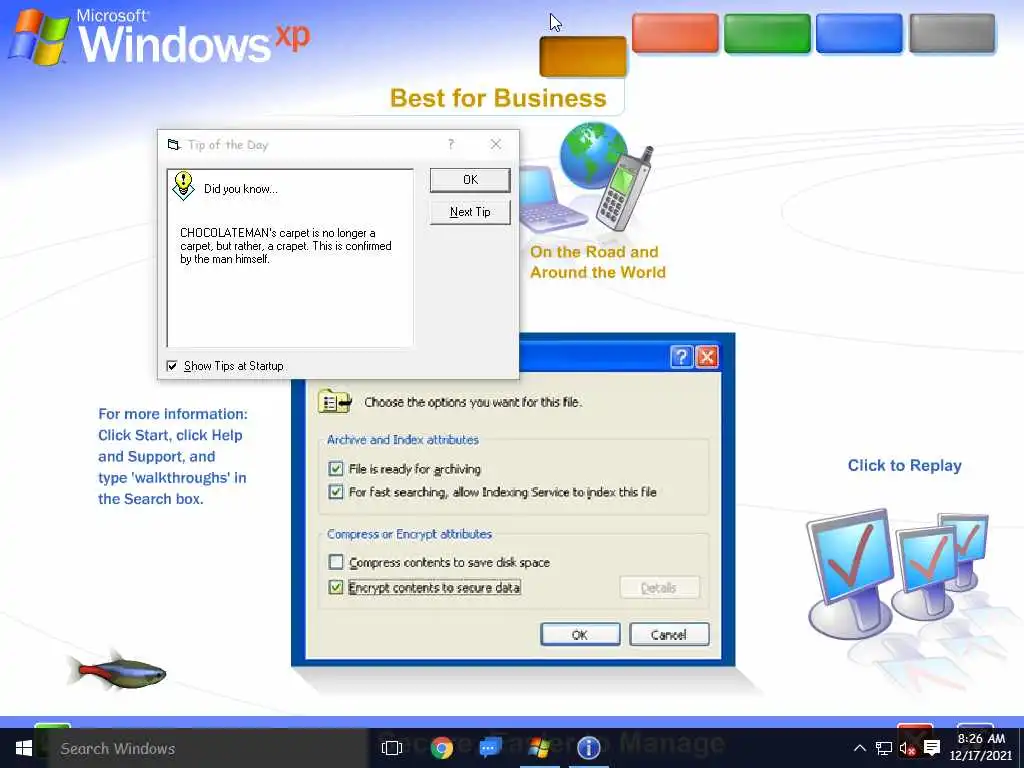
Task: Select On the Road and Around the World
Action: 598,262
